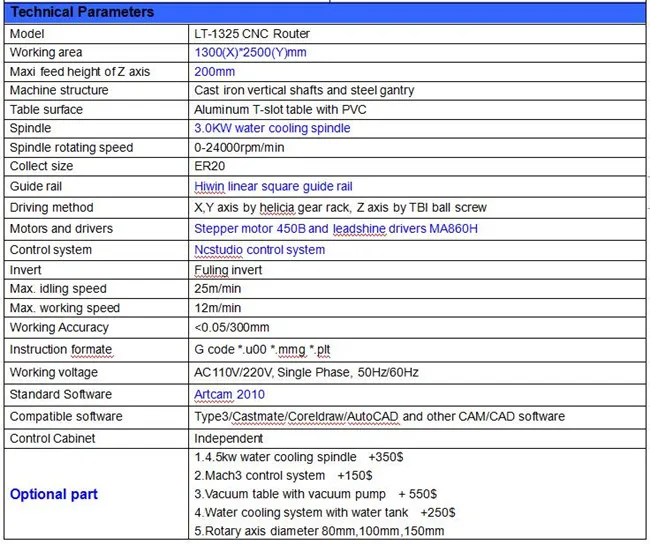The image size is (650, 544).
Task: Click 'LT-1325 CNC Router' value
Action: pos(252,34)
